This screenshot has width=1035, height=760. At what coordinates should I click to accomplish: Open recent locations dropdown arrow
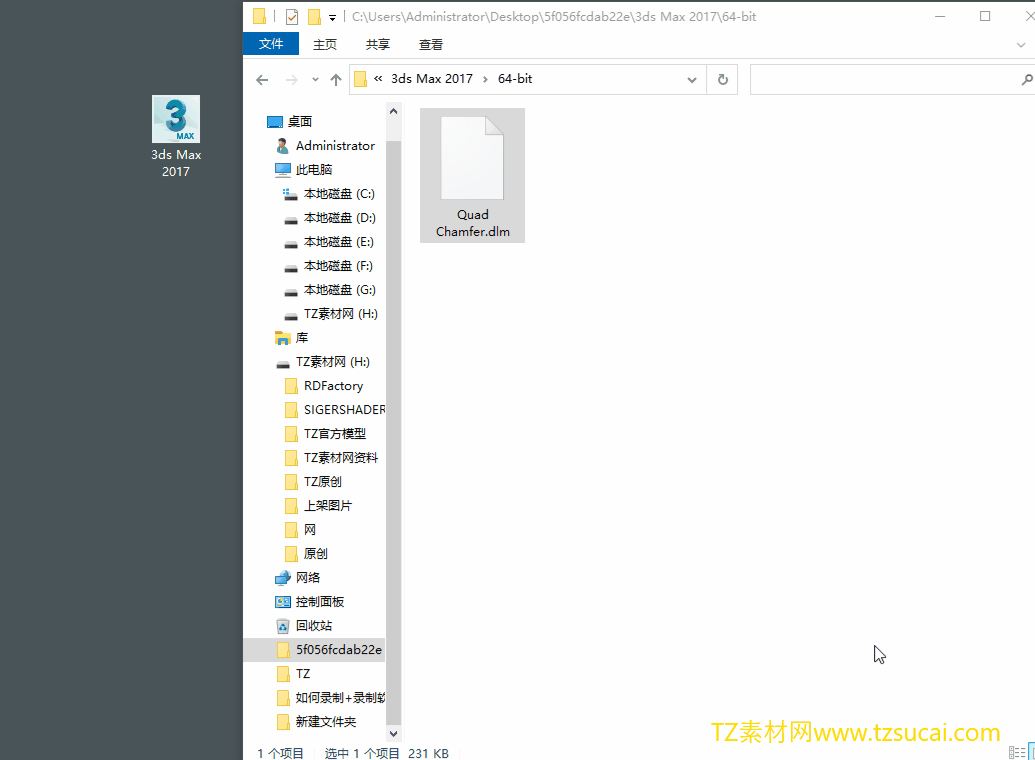316,80
